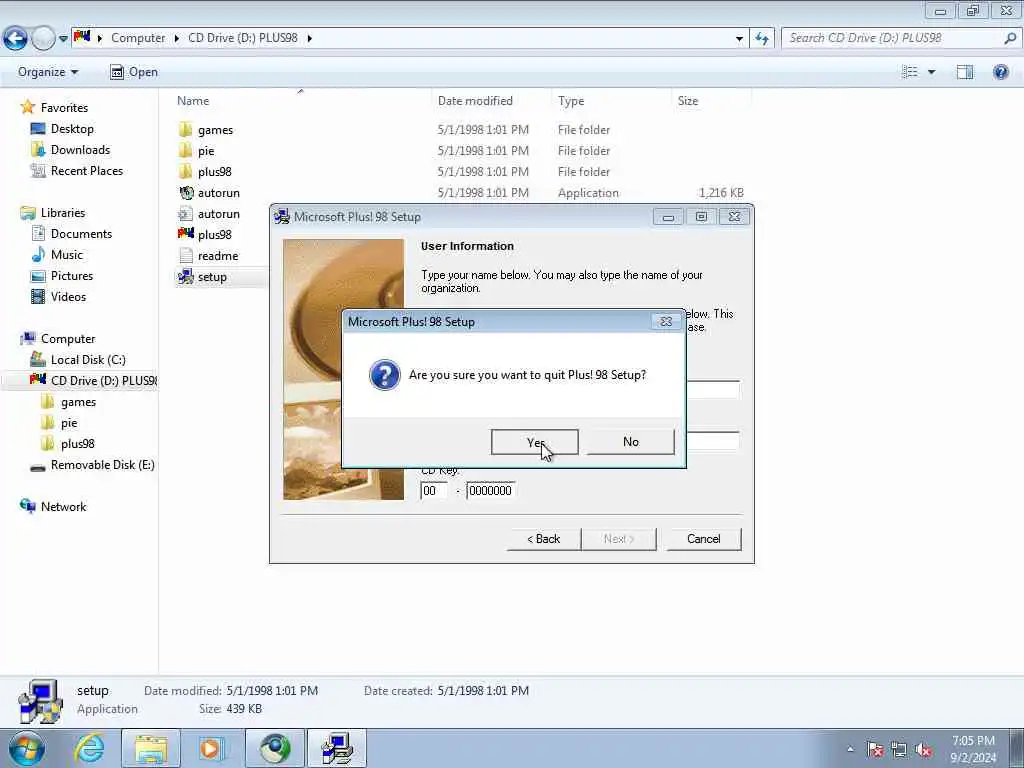Screen dimensions: 1024x768
Task: Open address bar history dropdown
Action: point(739,39)
